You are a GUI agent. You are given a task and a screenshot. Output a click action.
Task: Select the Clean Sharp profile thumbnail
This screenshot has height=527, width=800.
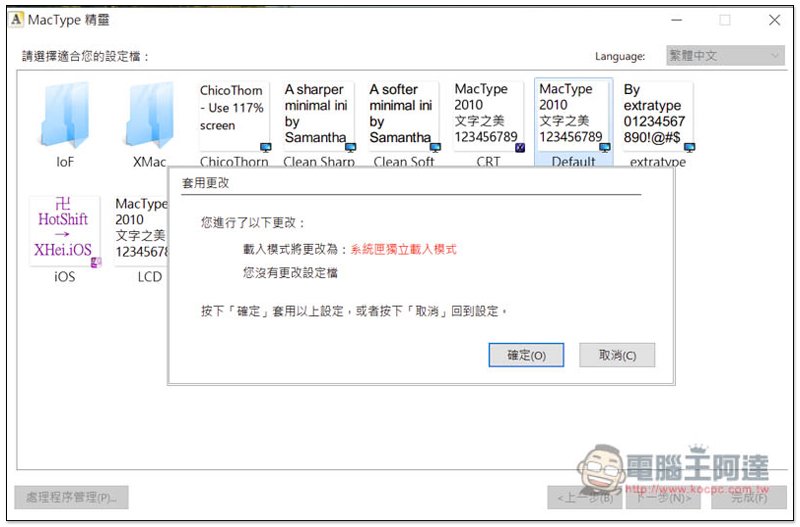coord(319,116)
